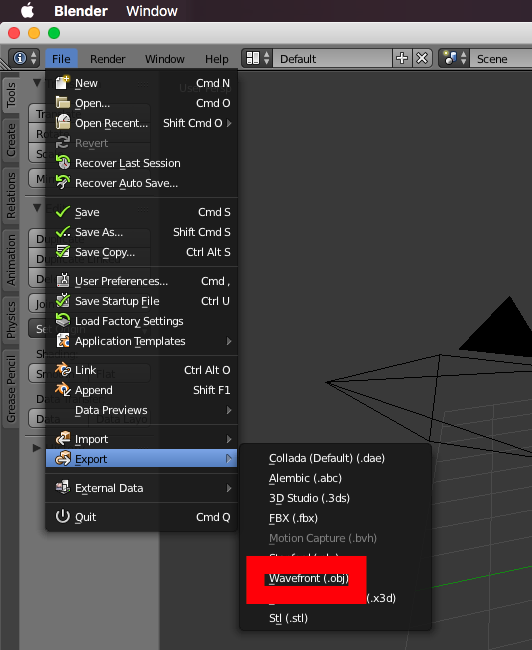Click the New file icon
The height and width of the screenshot is (650, 532).
click(63, 82)
